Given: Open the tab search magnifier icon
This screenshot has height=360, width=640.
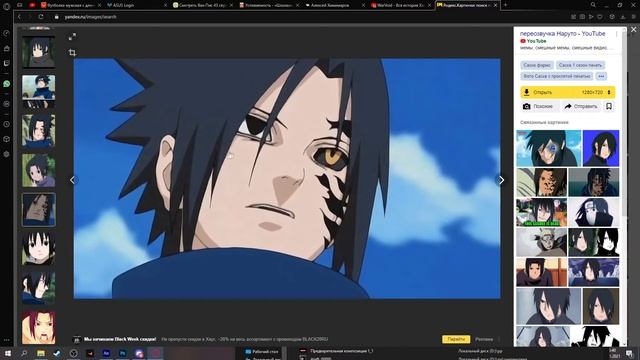Looking at the screenshot, I should point(593,5).
